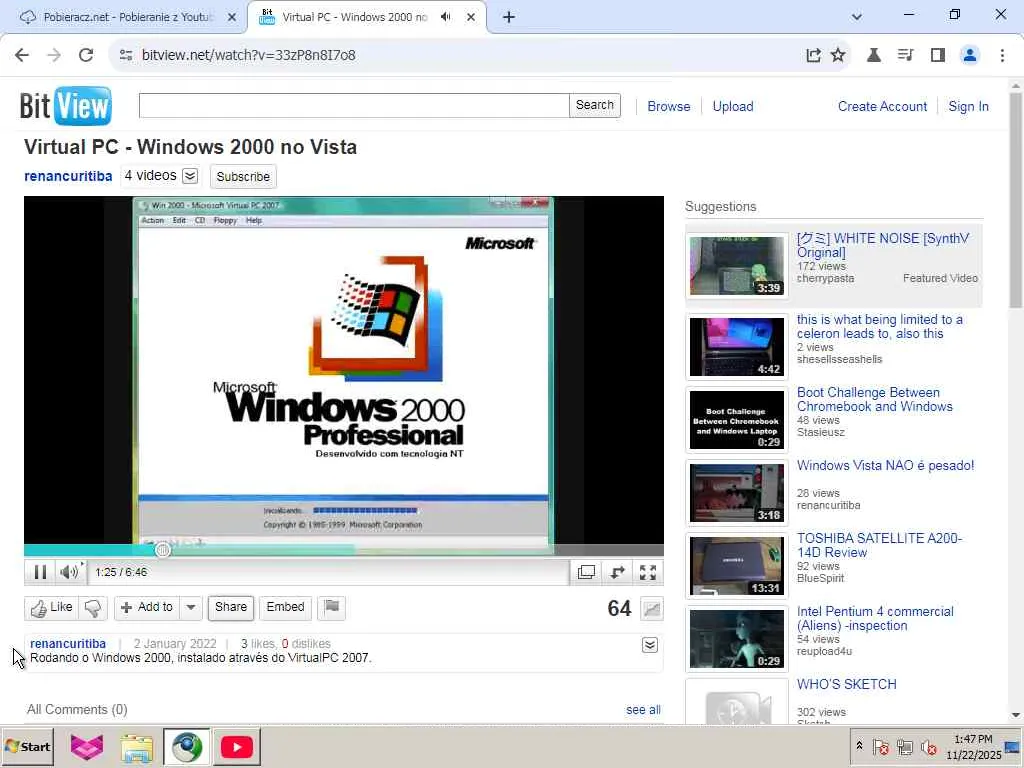Open a new browser tab
This screenshot has height=768, width=1024.
[509, 17]
